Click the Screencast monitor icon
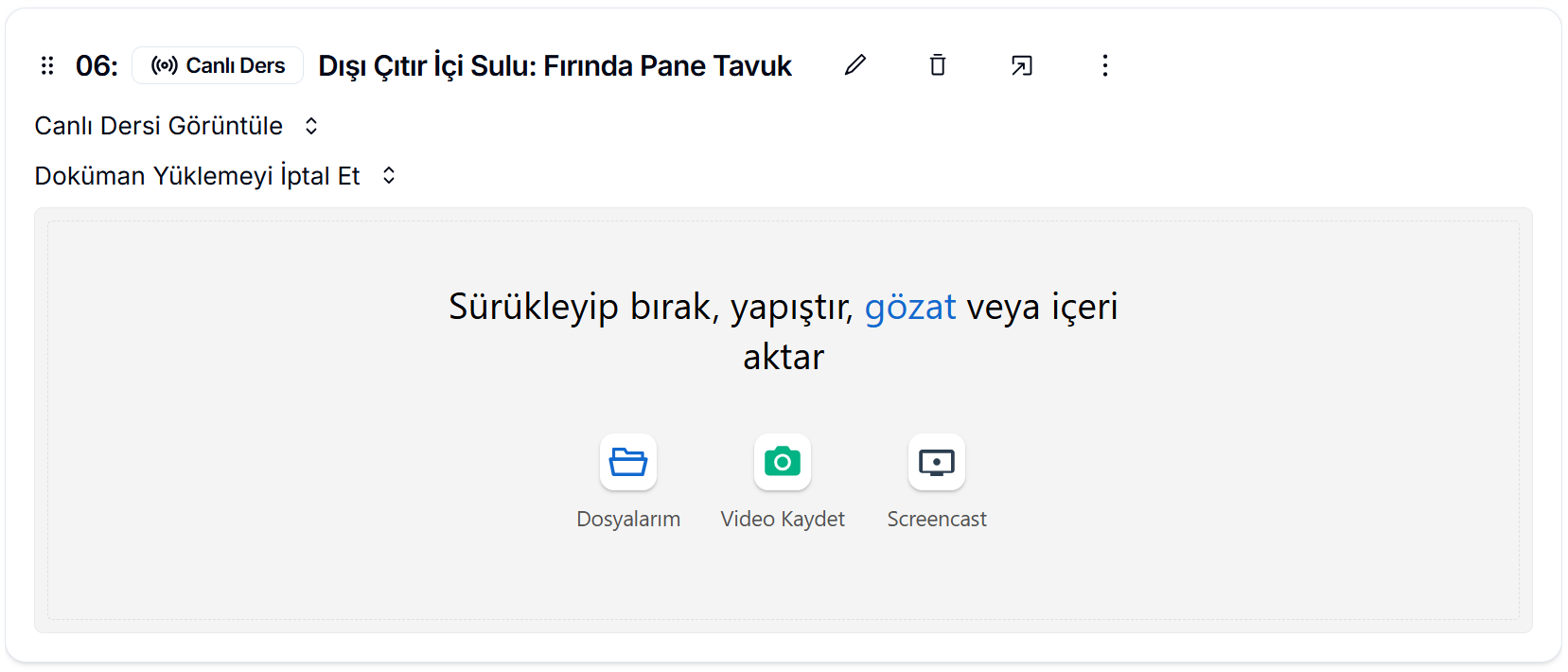Image resolution: width=1568 pixels, height=672 pixels. pyautogui.click(x=937, y=462)
